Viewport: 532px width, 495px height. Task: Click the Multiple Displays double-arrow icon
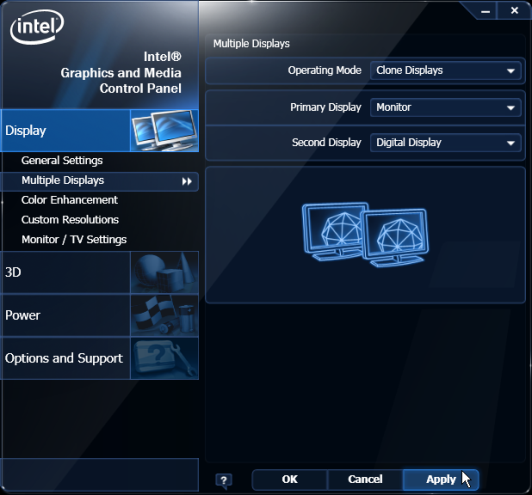(187, 182)
